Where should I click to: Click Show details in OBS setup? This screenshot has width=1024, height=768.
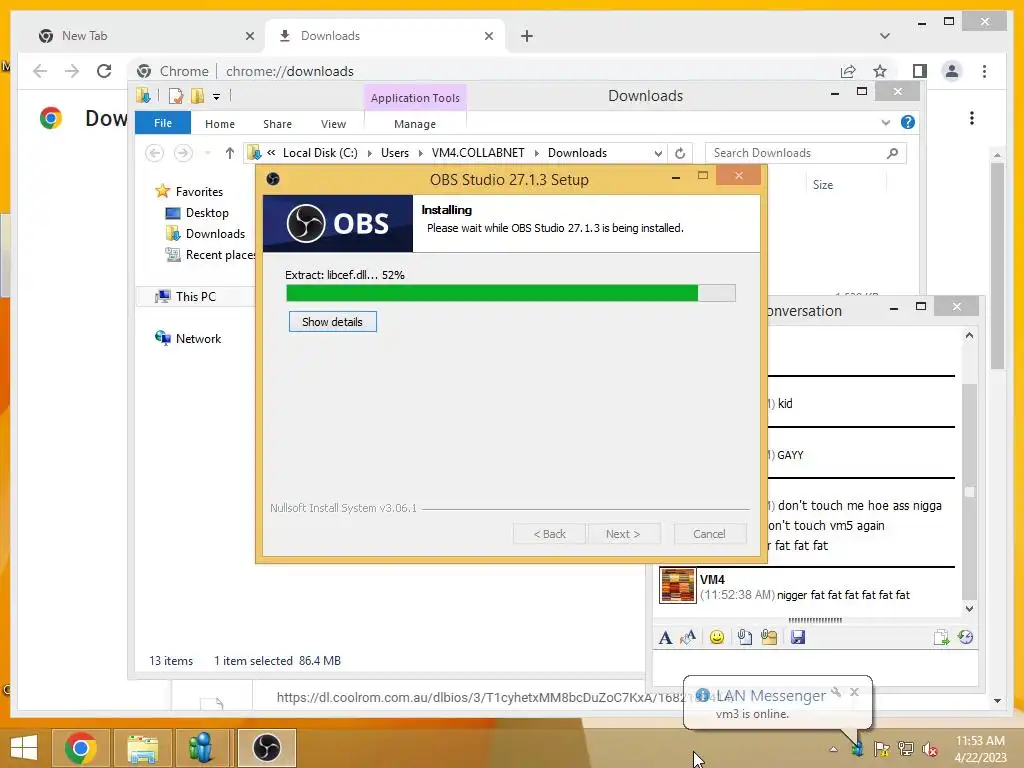tap(332, 322)
